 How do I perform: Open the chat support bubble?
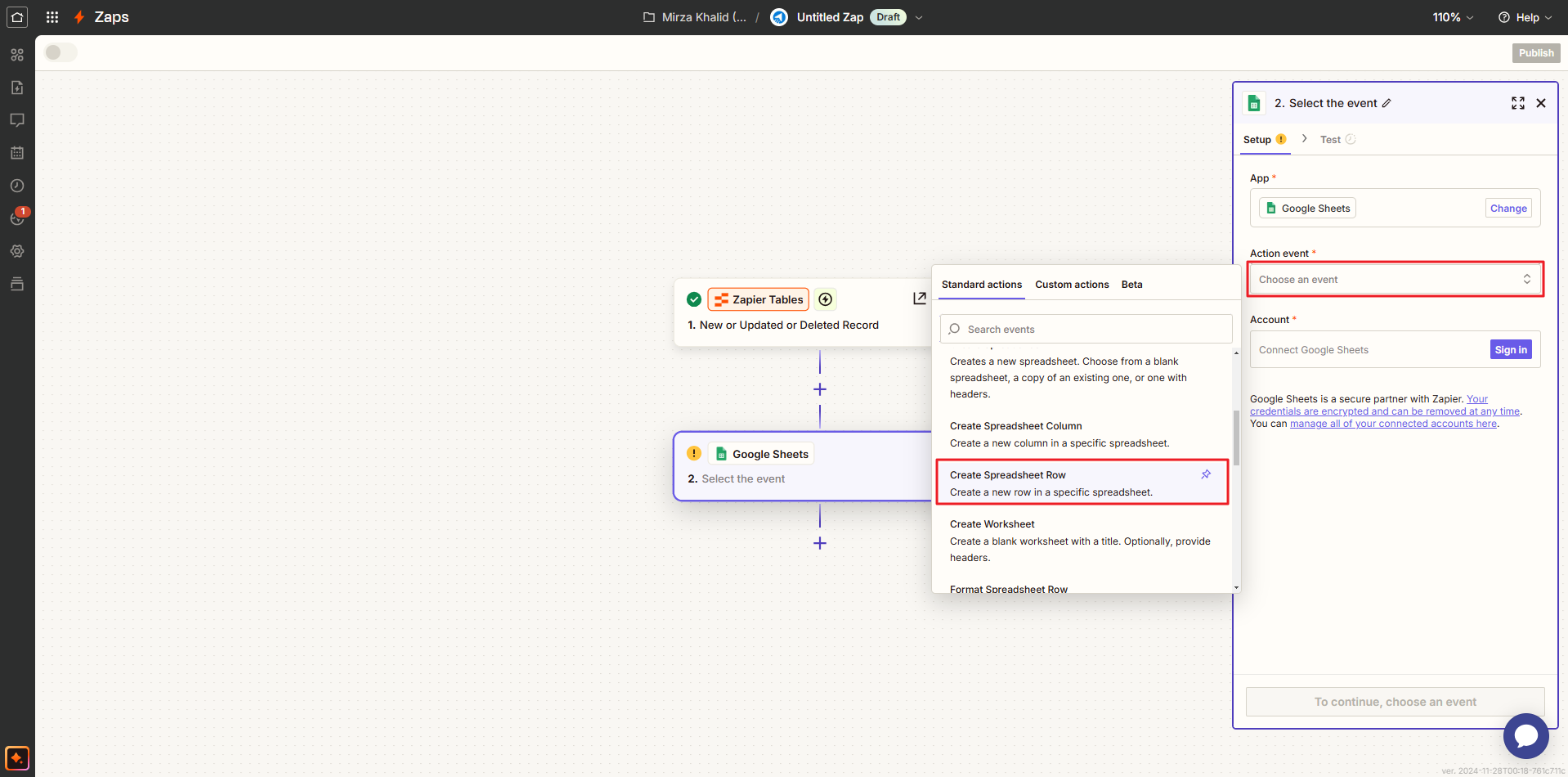point(1525,736)
